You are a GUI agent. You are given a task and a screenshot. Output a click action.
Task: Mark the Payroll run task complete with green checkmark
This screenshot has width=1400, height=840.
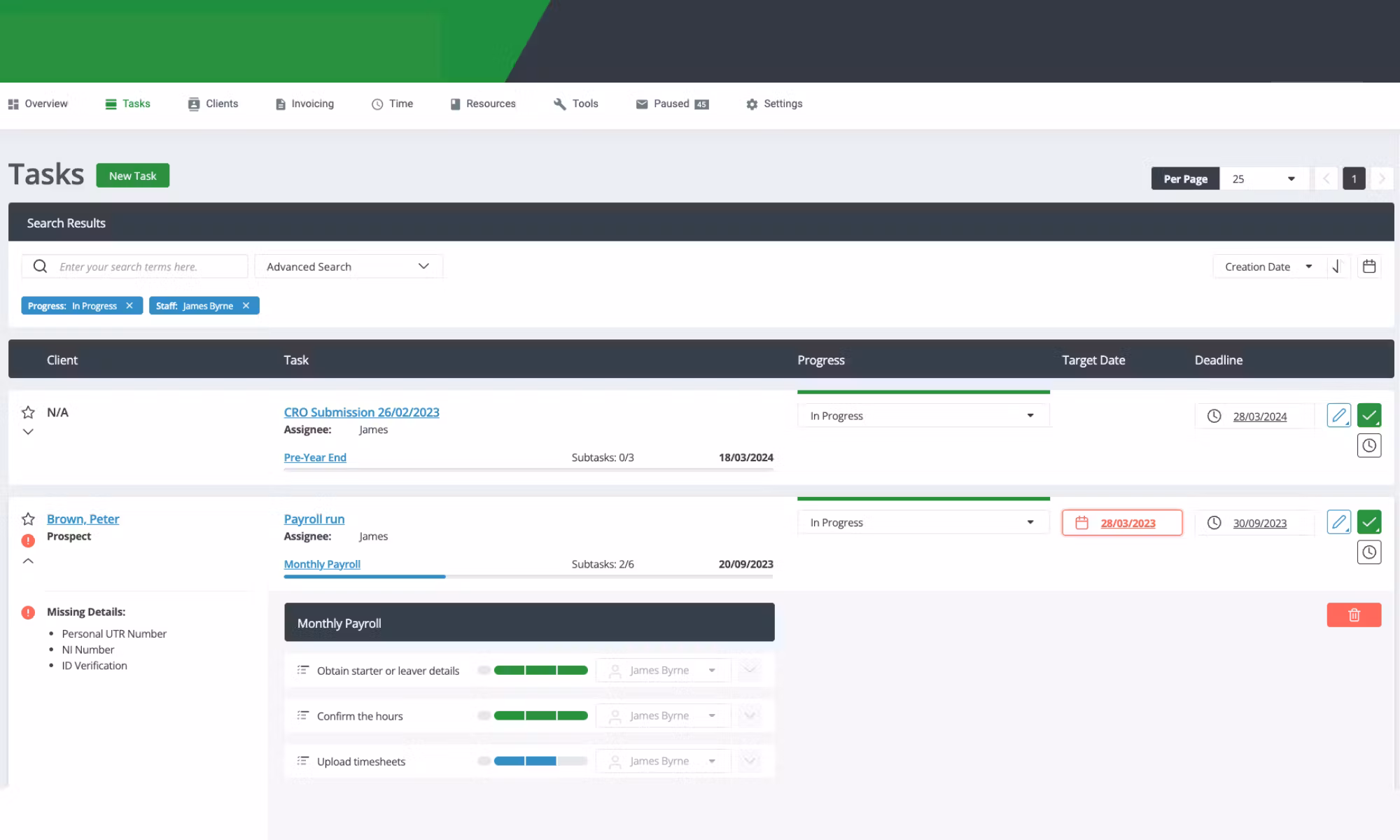pos(1370,522)
